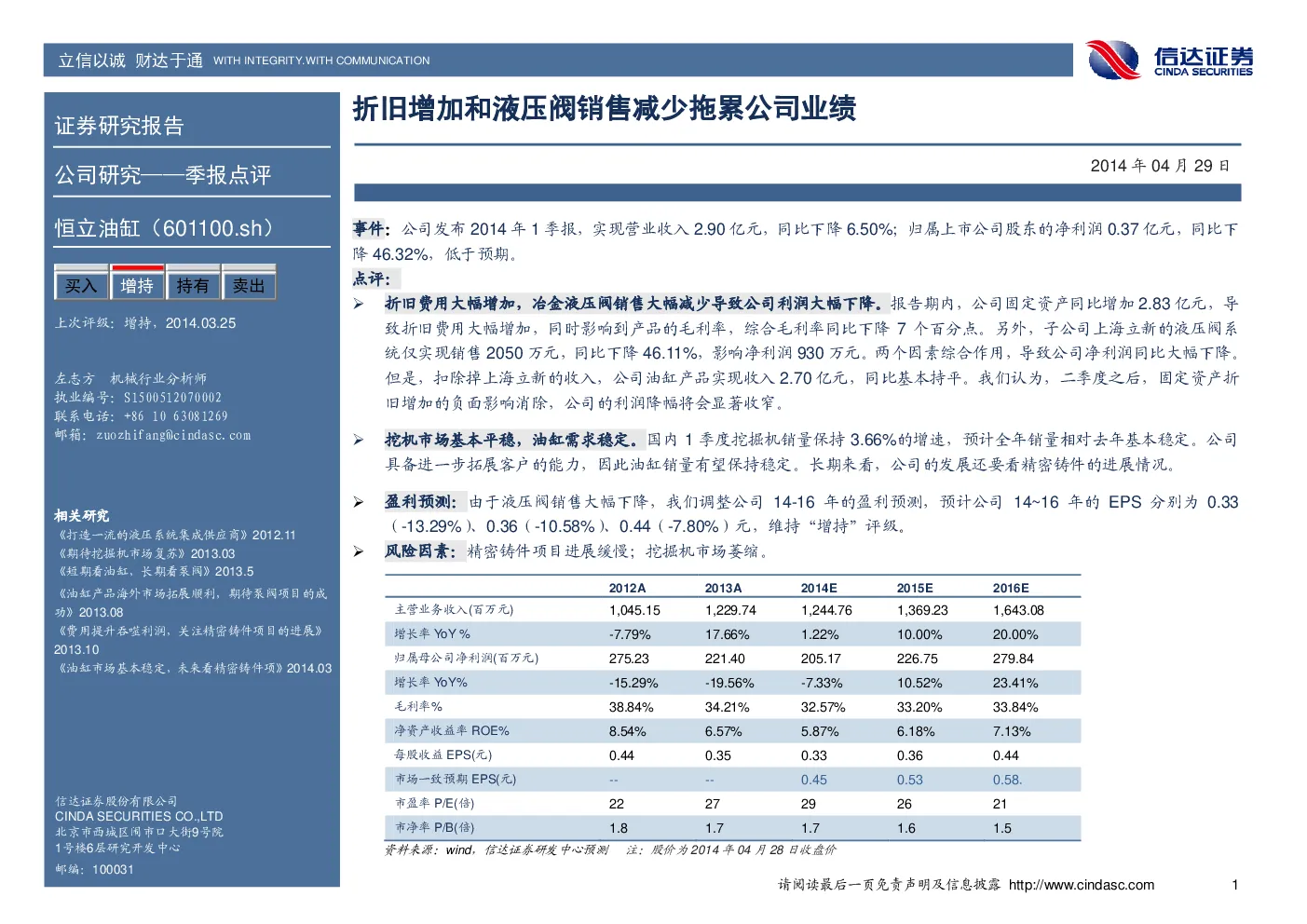Click the report title 折旧增加和液压阀销售减少拖累公司业绩
The image size is (1307, 924).
tap(605, 109)
